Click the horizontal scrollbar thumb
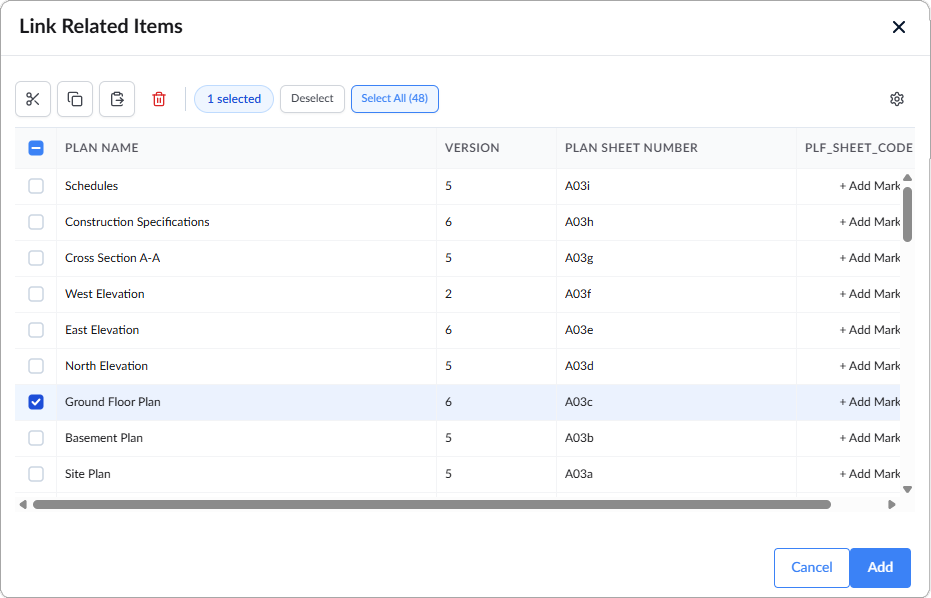 432,505
